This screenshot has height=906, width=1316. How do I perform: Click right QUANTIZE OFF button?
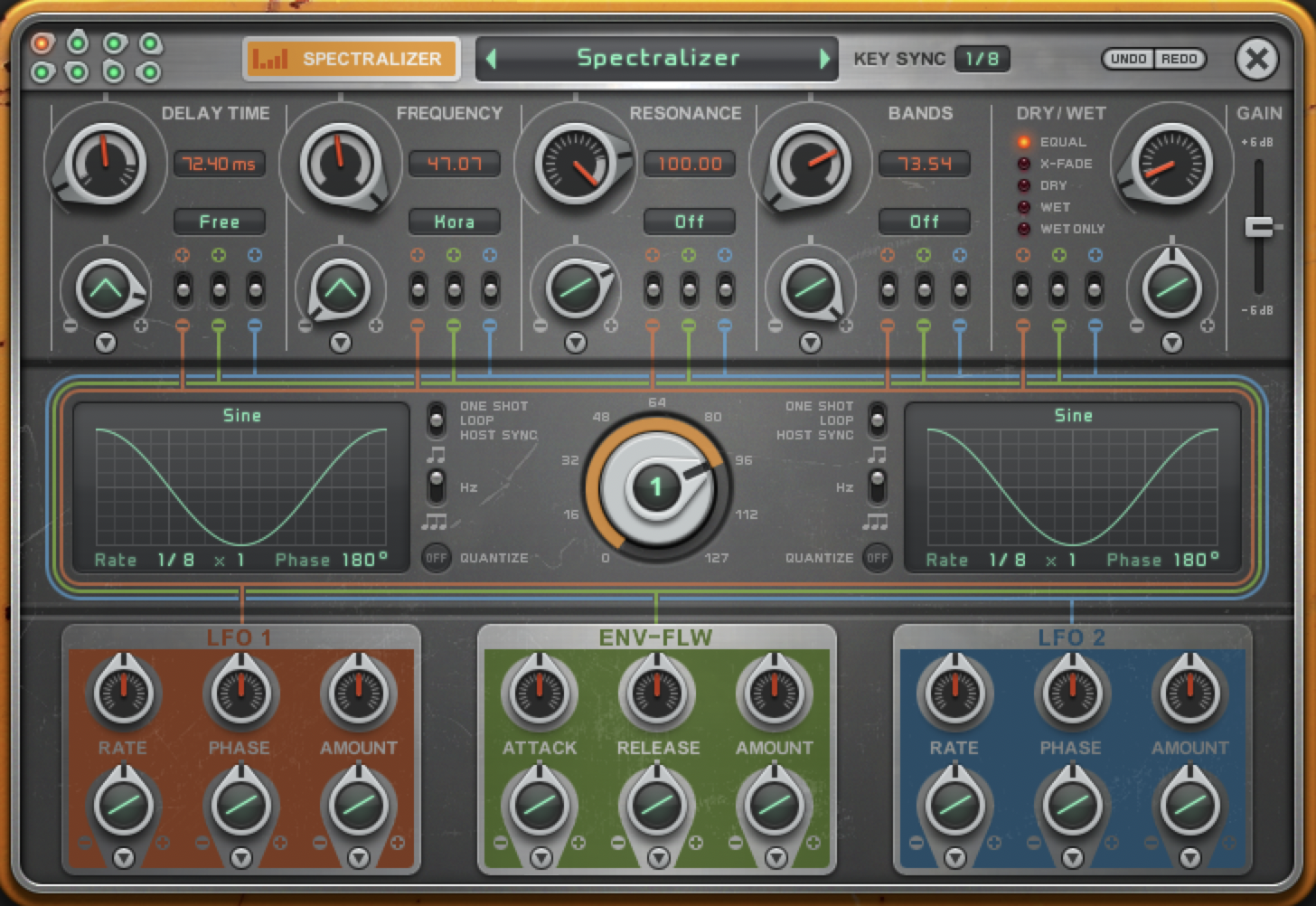tap(877, 558)
